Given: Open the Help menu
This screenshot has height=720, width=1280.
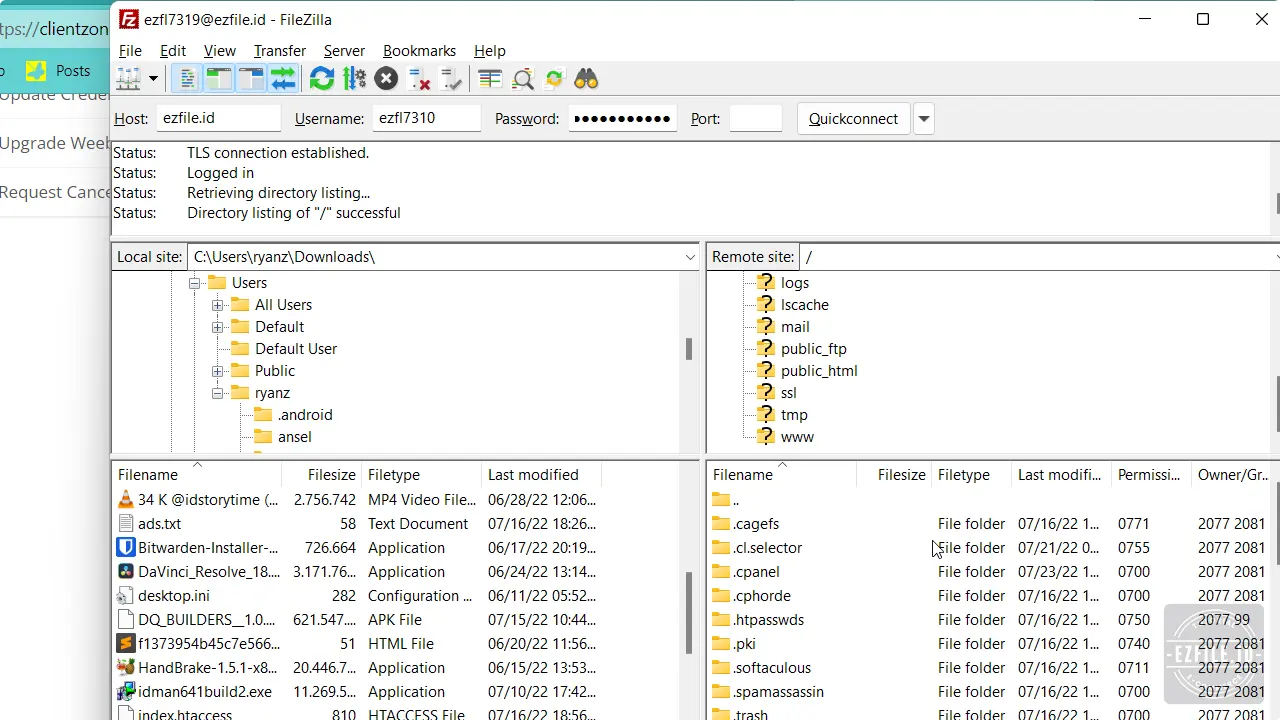Looking at the screenshot, I should [490, 50].
